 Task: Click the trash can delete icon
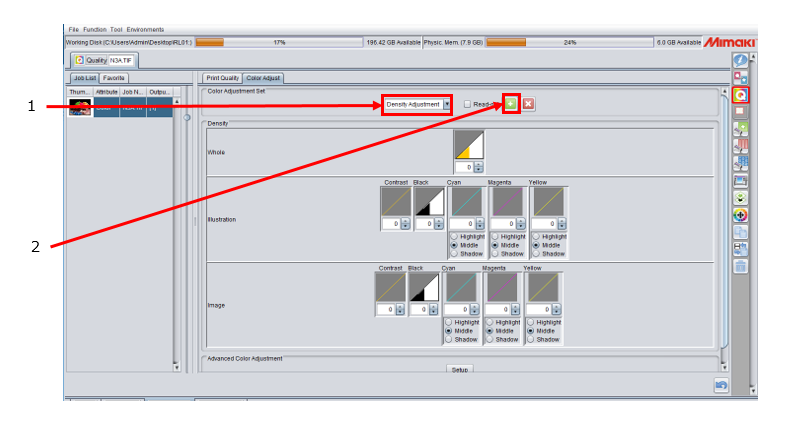pyautogui.click(x=740, y=266)
